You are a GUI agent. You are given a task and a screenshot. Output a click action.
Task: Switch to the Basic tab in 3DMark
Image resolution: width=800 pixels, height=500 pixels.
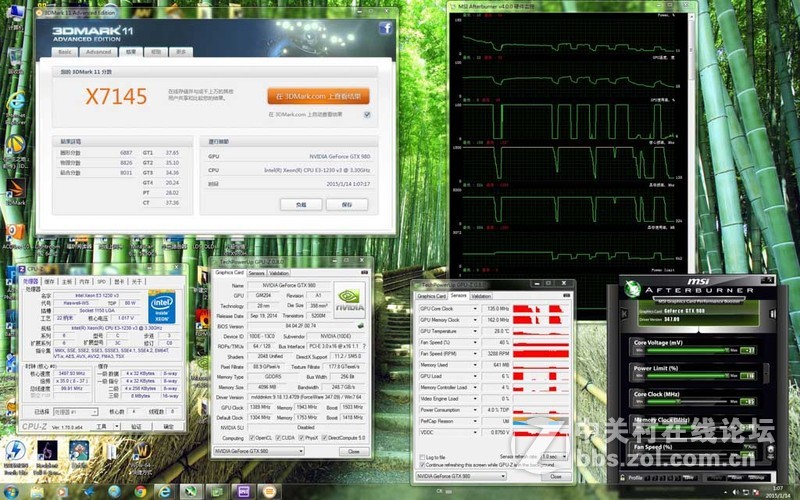pyautogui.click(x=65, y=52)
